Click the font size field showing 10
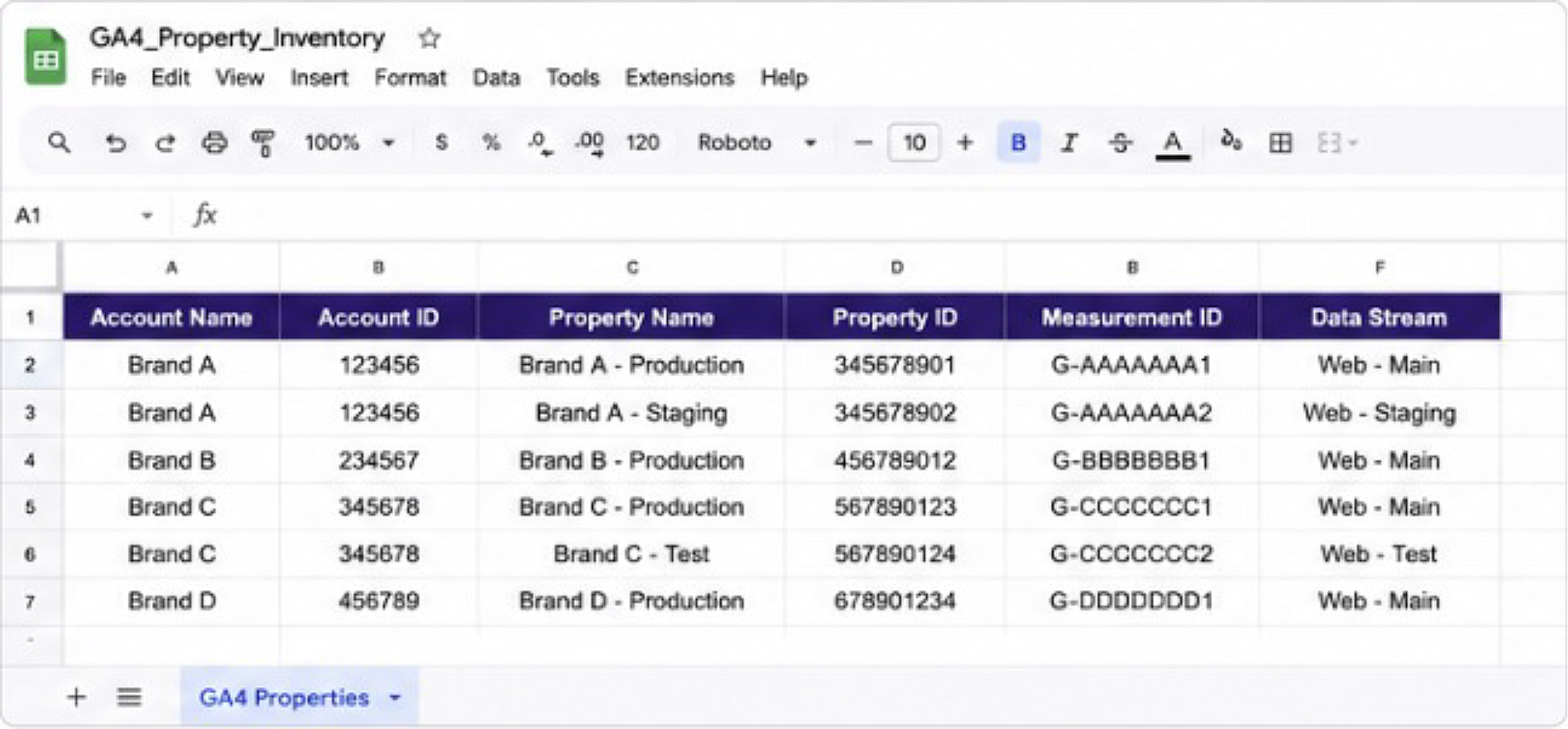 (914, 143)
